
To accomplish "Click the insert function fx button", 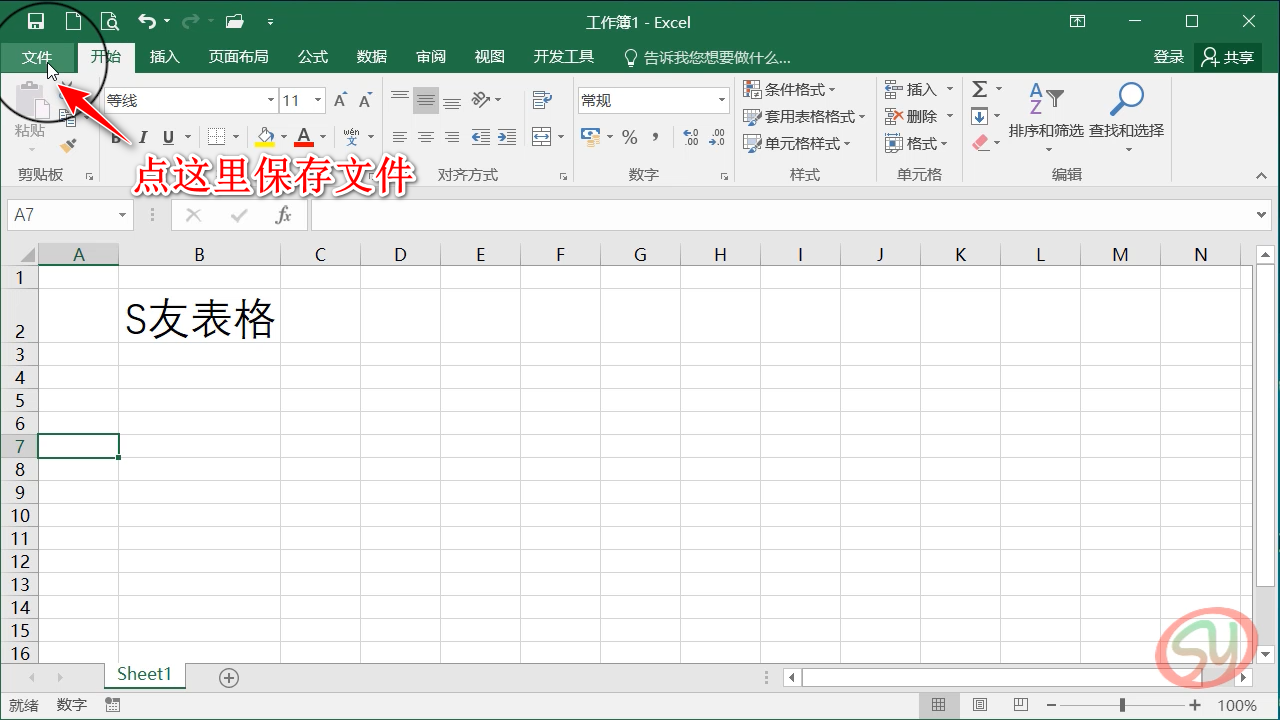I will point(284,215).
